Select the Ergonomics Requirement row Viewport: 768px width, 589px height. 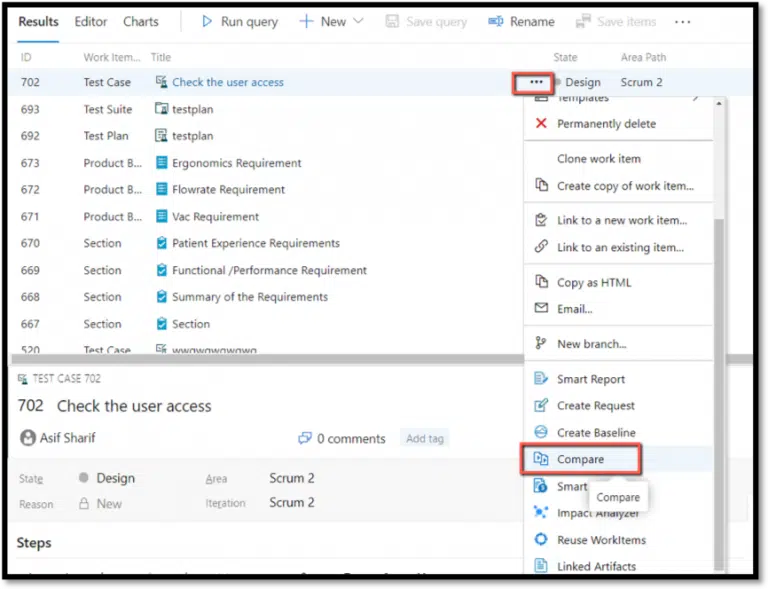tap(236, 163)
